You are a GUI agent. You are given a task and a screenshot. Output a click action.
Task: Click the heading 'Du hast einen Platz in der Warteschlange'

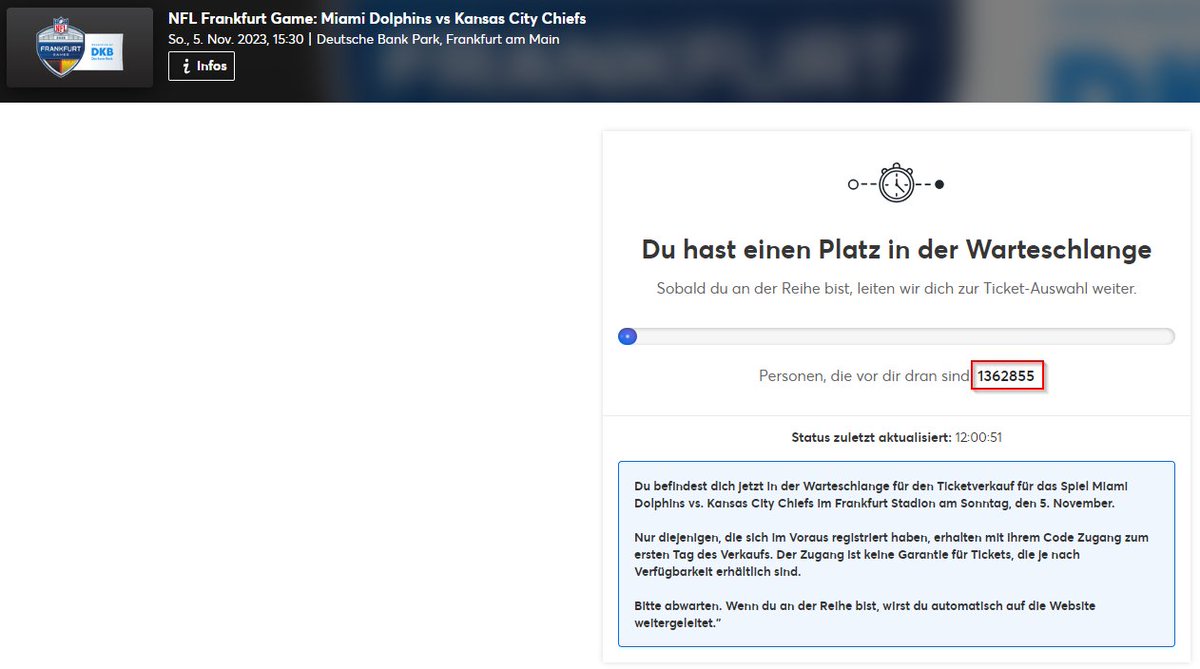[896, 249]
